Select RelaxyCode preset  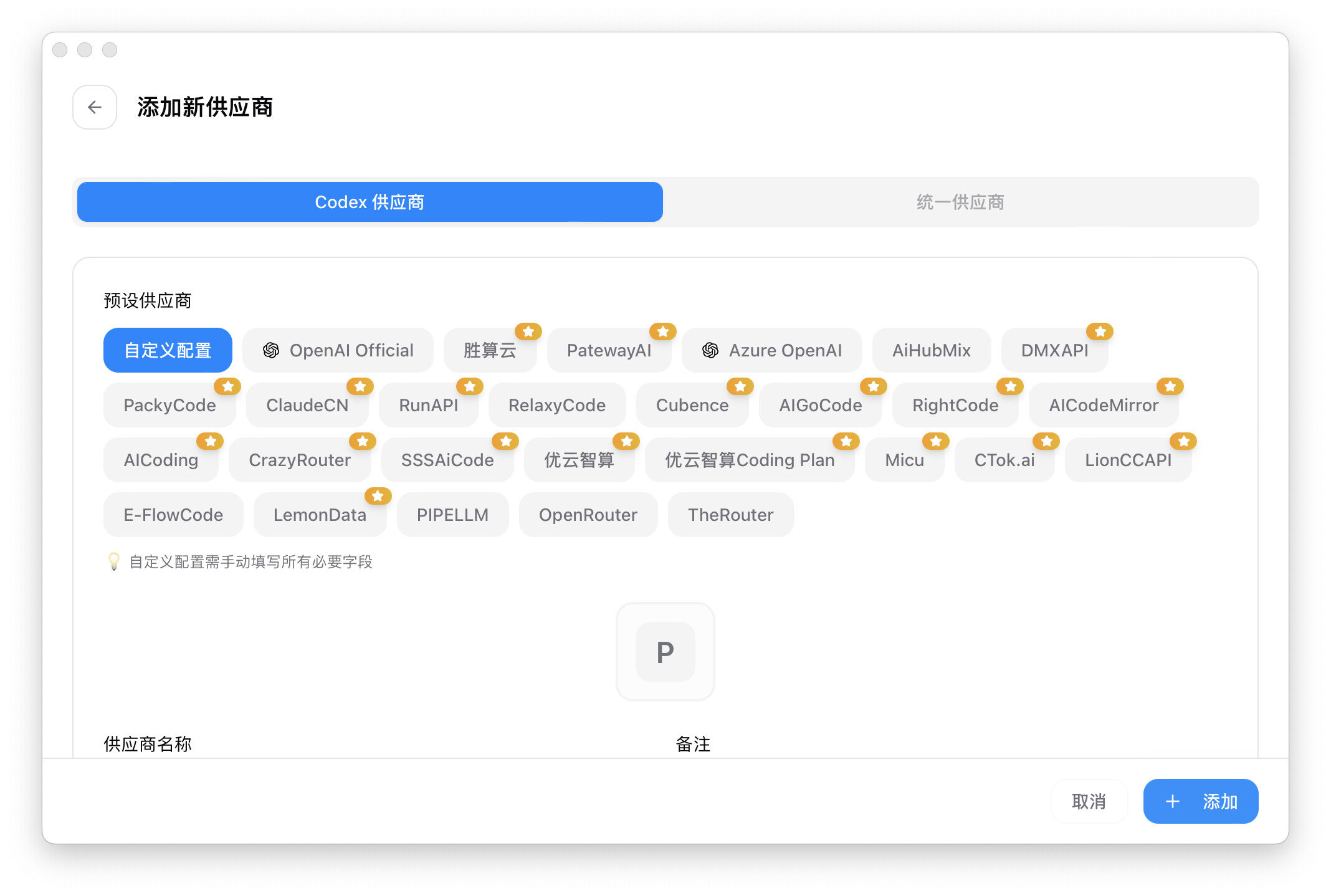557,405
